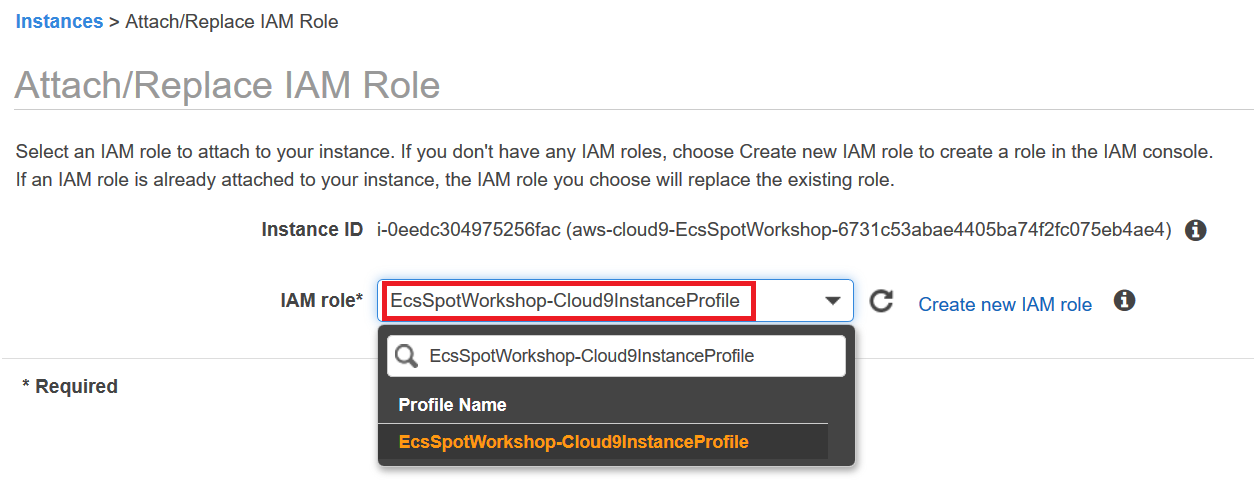Select EcsSpotWorkshop-Cloud9InstanceProfile from the profile list
This screenshot has width=1254, height=490.
point(603,442)
